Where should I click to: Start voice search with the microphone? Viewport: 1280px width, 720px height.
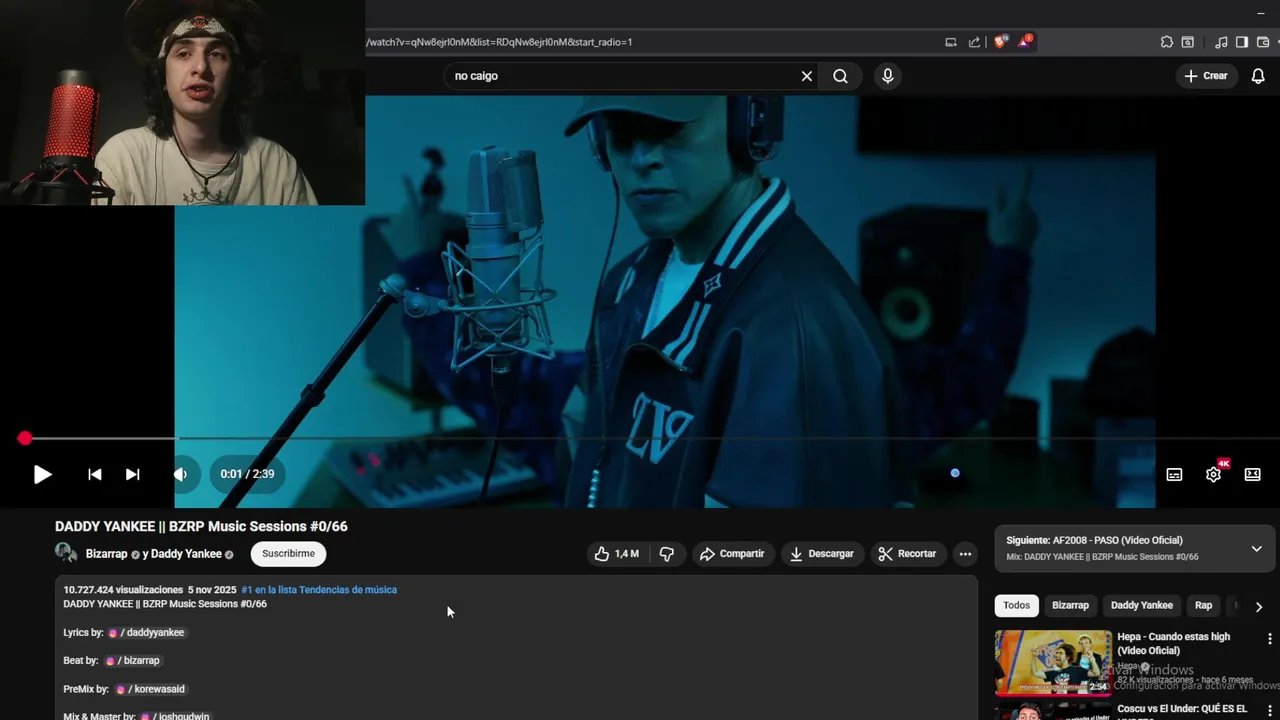[887, 76]
